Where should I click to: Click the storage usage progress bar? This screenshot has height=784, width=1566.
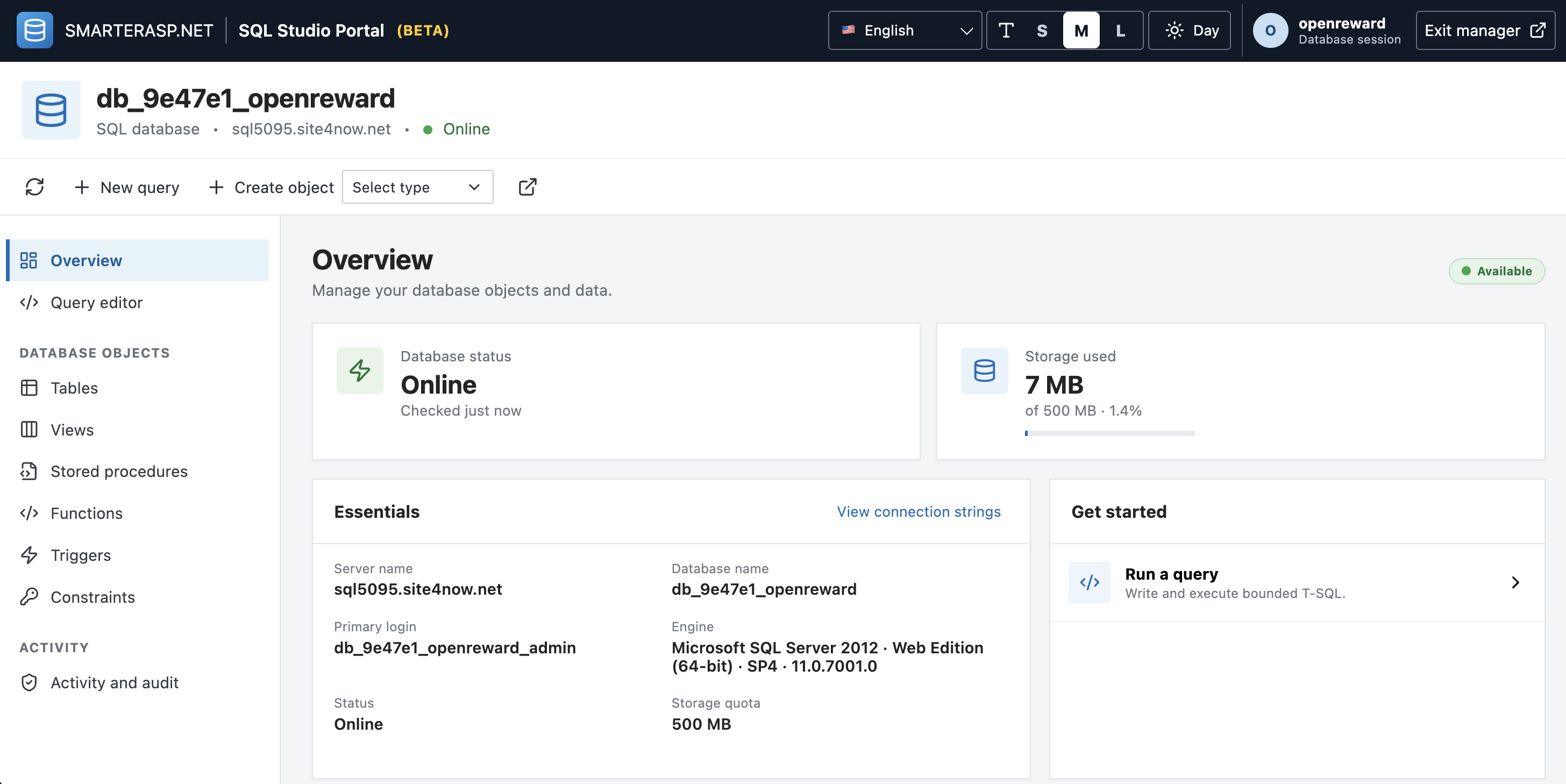pyautogui.click(x=1109, y=433)
